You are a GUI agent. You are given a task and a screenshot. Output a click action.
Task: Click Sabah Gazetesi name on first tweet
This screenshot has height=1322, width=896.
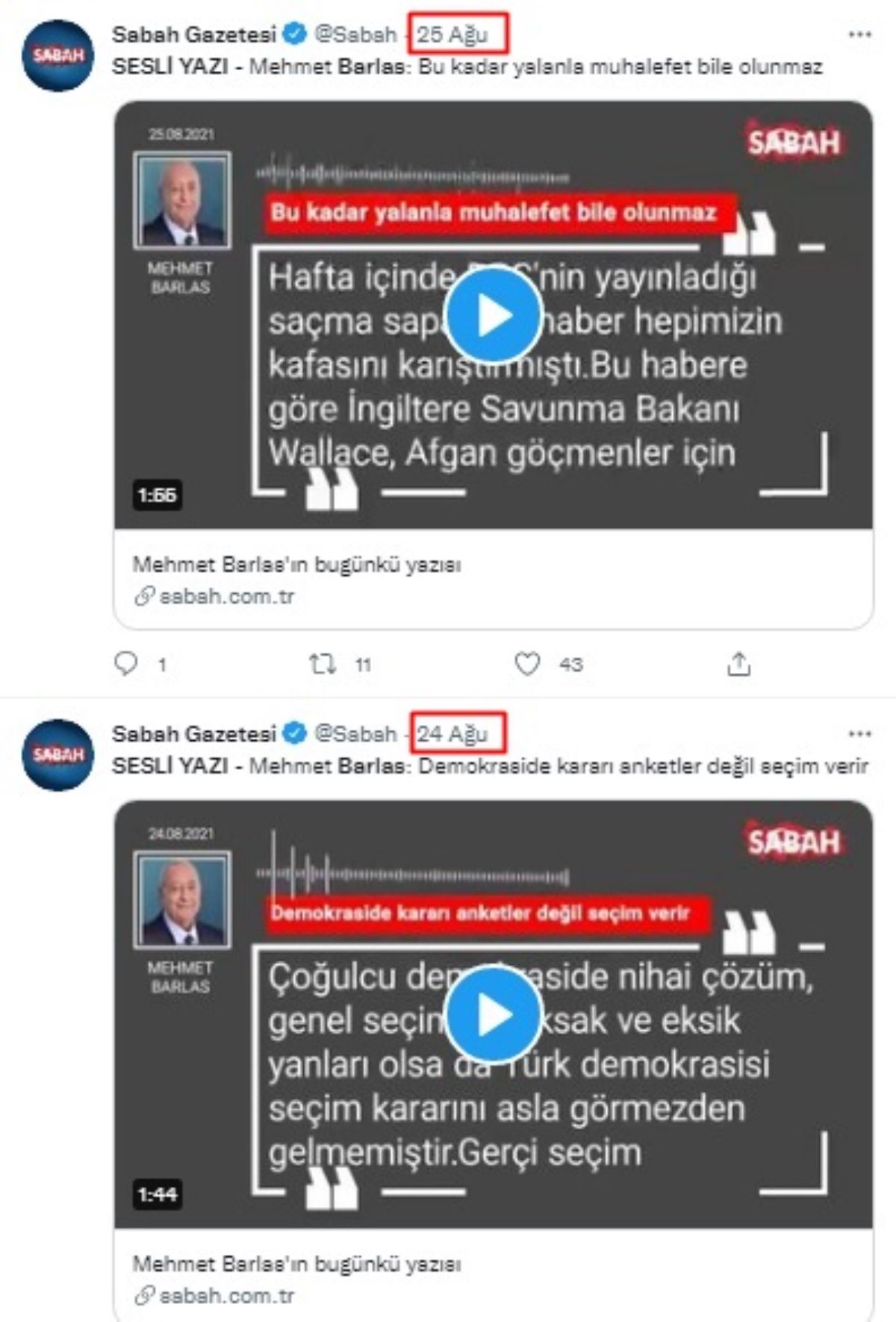(194, 34)
